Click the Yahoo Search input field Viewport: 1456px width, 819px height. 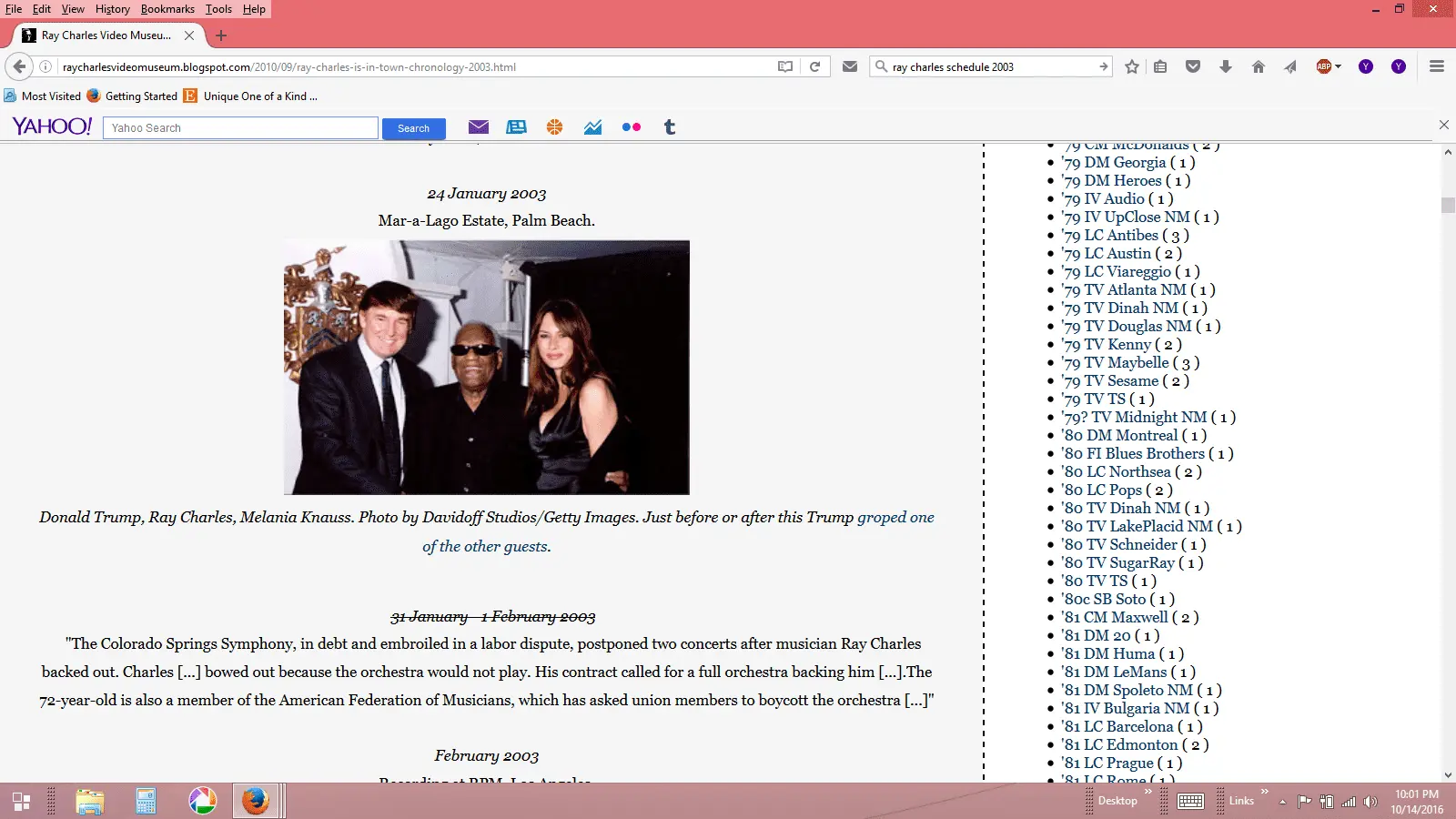(x=240, y=128)
